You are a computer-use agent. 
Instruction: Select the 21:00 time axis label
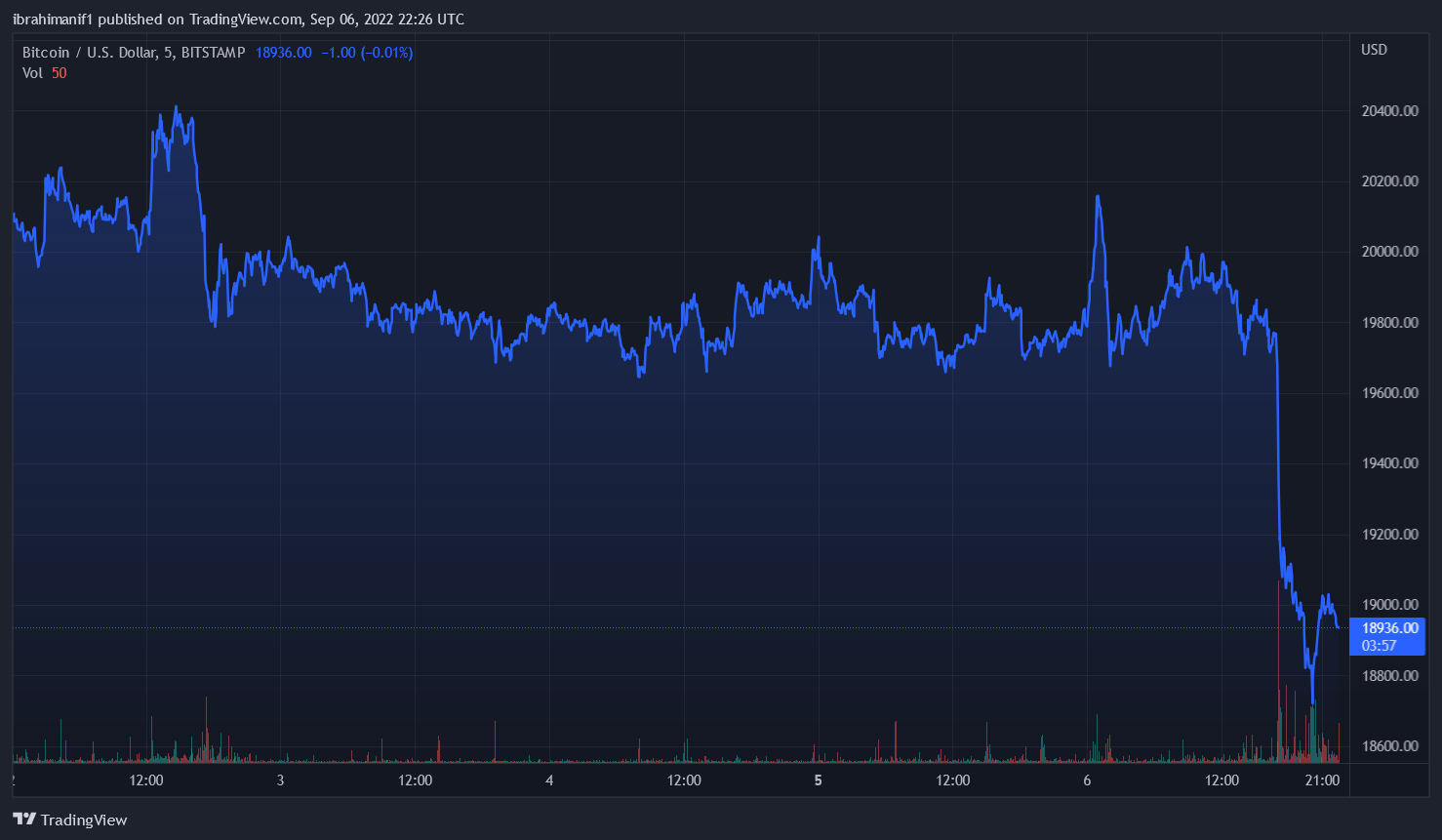(1322, 780)
